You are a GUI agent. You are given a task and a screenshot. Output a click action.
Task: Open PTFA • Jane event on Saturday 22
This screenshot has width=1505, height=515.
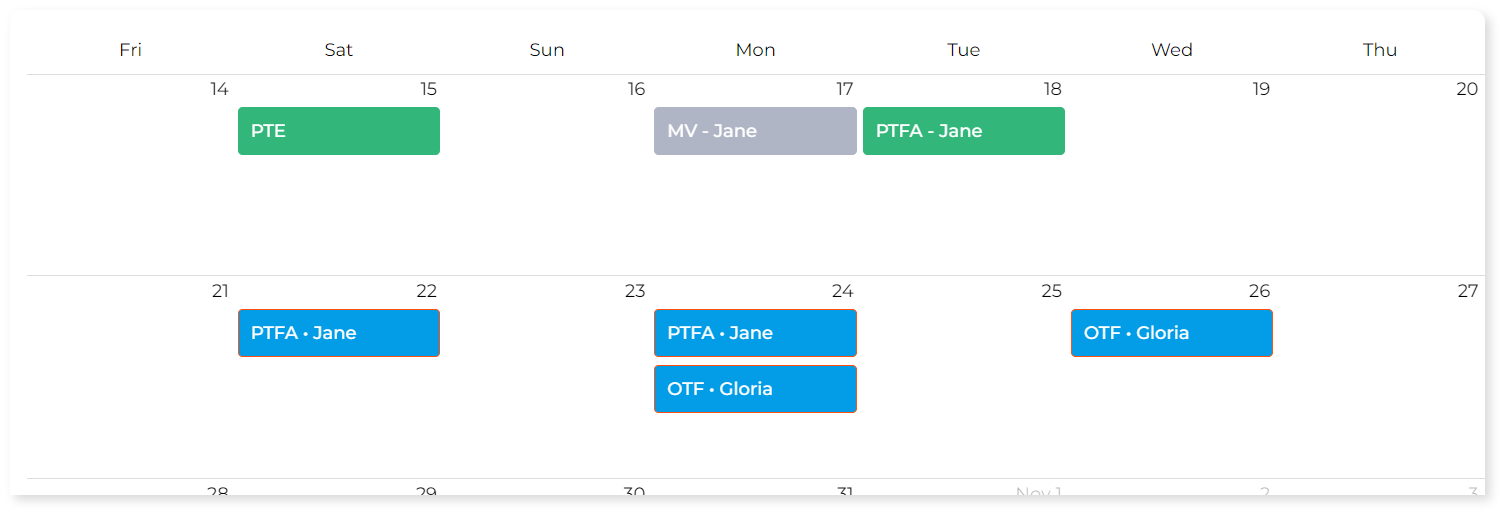(338, 333)
